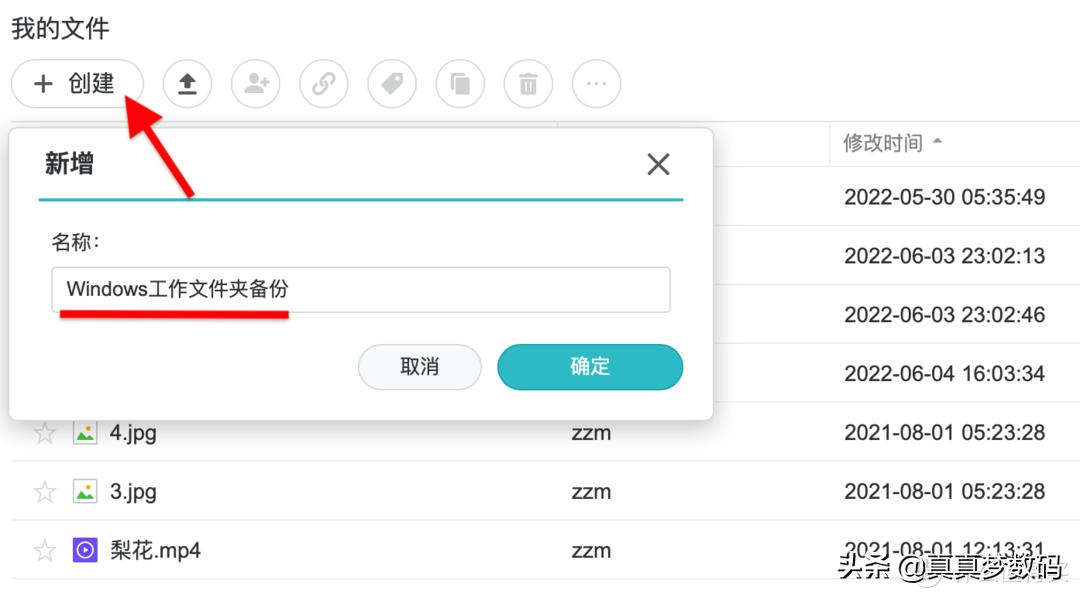This screenshot has width=1080, height=598.
Task: Toggle the favorite star for 3.jpg
Action: click(44, 491)
